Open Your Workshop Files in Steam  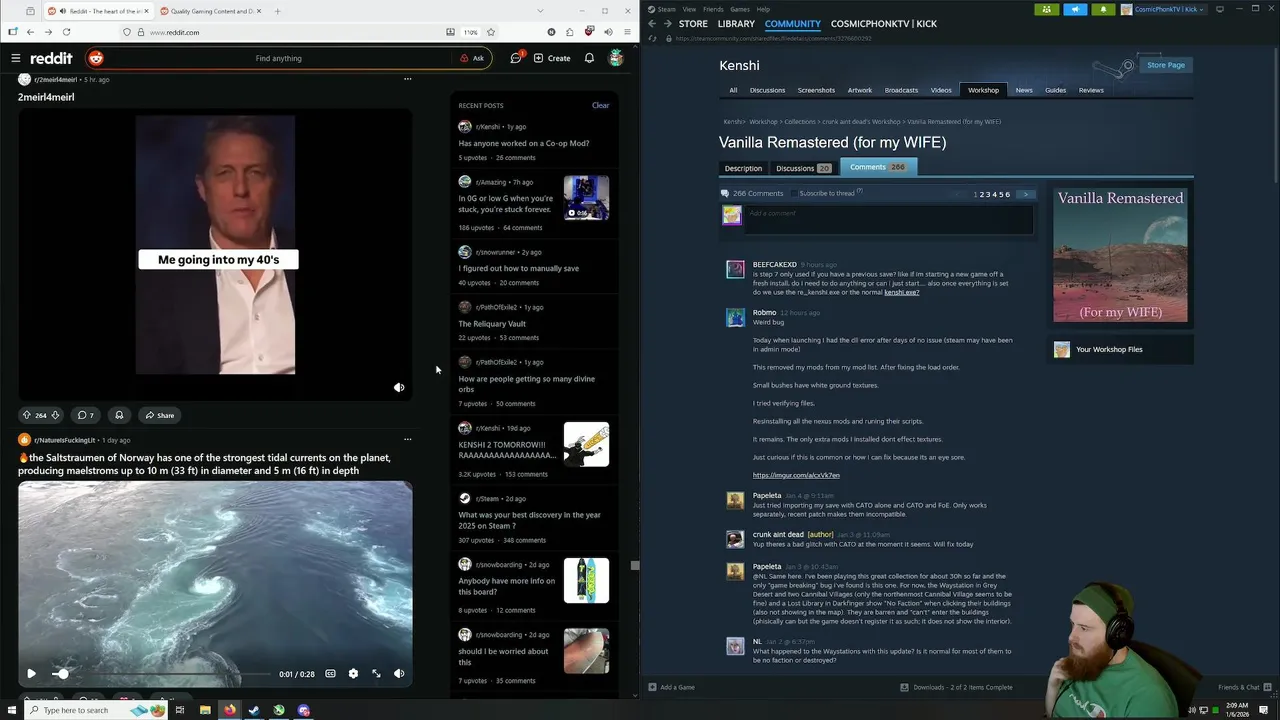pos(1109,349)
